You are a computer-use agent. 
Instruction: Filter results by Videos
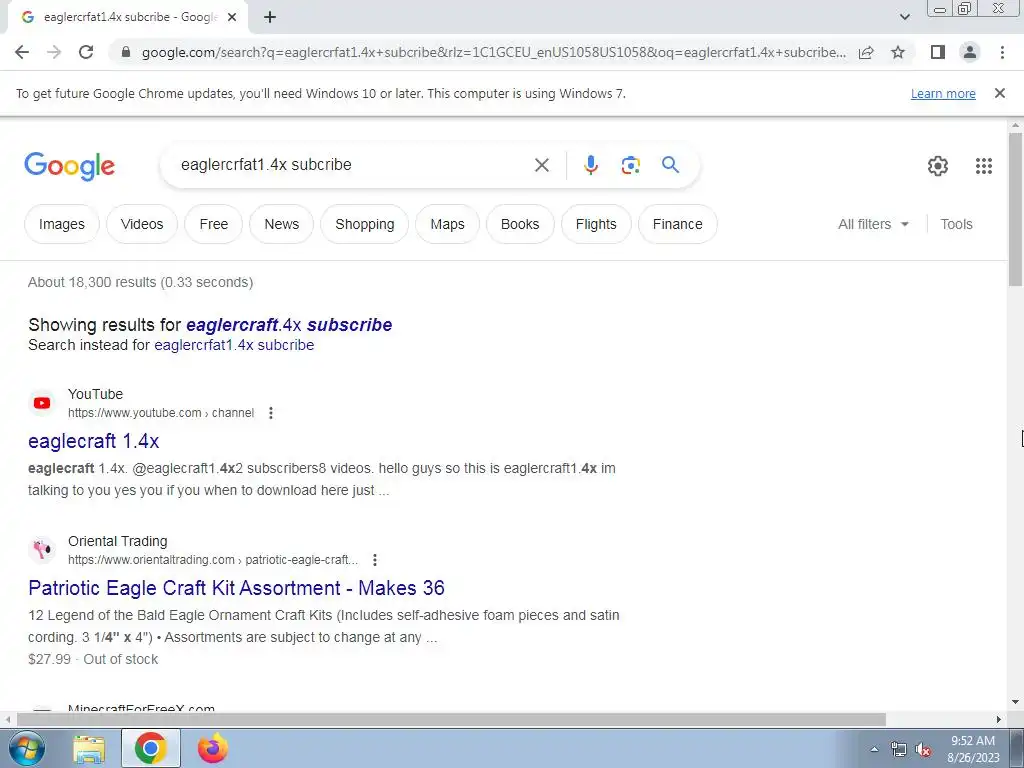point(142,224)
